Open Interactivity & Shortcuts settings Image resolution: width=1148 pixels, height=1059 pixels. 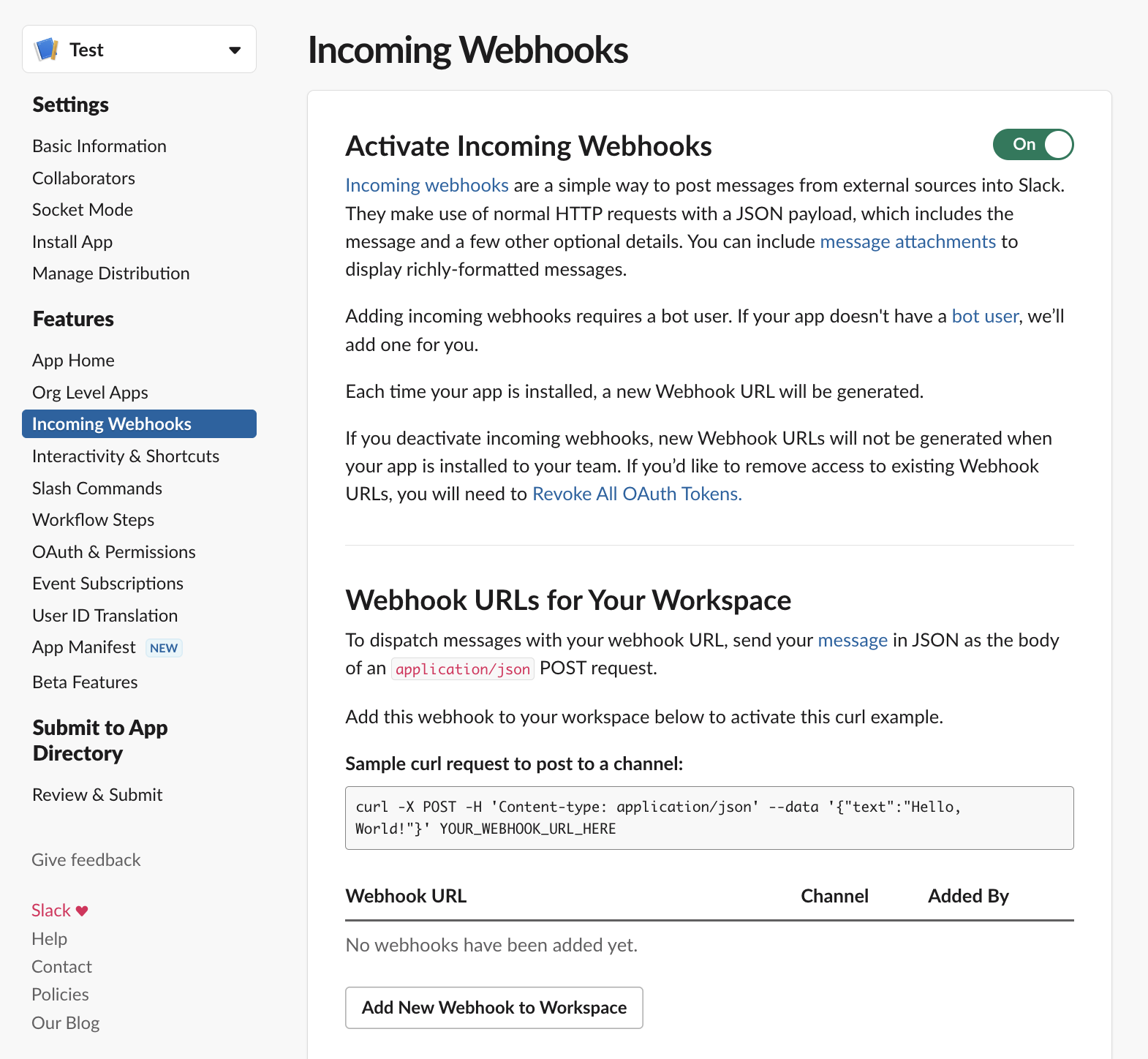126,456
